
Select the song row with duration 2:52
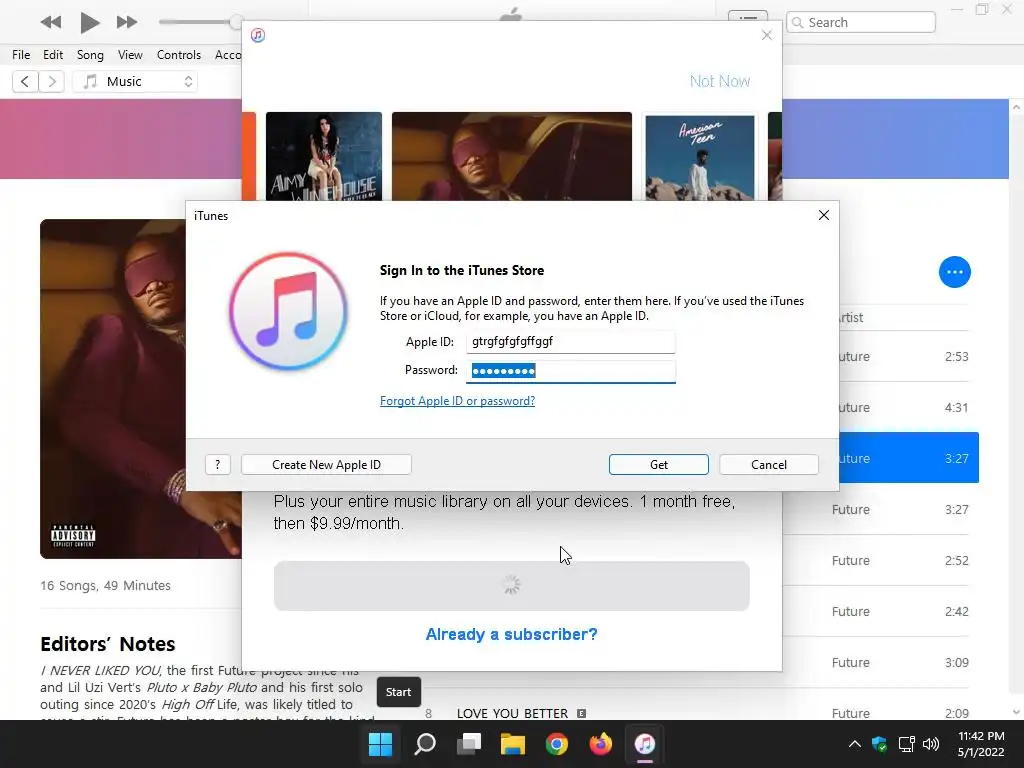pyautogui.click(x=880, y=560)
